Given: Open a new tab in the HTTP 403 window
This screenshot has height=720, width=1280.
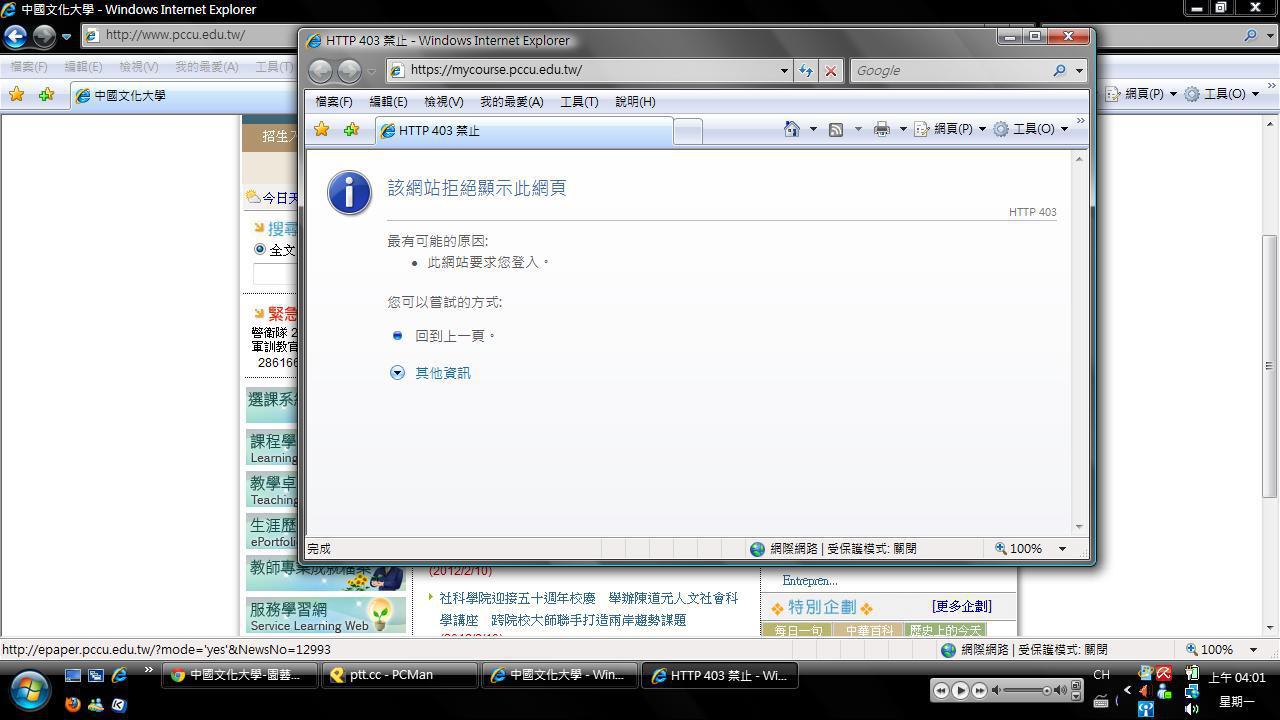Looking at the screenshot, I should pyautogui.click(x=688, y=131).
